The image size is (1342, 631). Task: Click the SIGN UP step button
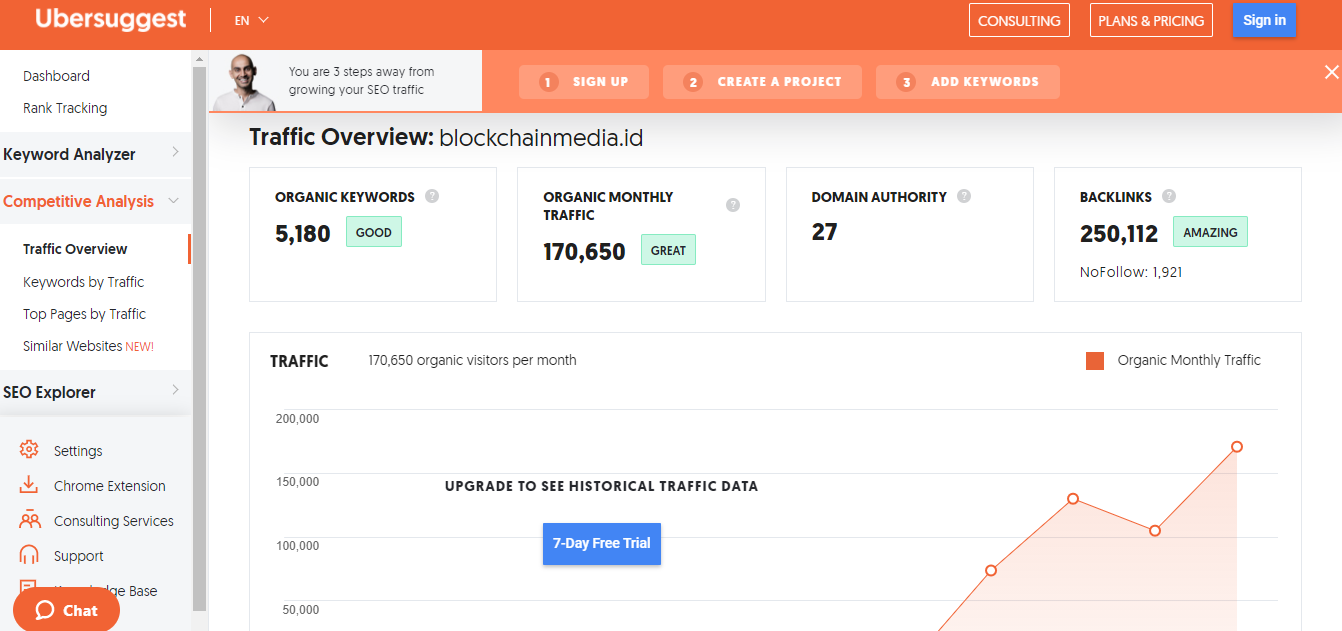tap(584, 82)
